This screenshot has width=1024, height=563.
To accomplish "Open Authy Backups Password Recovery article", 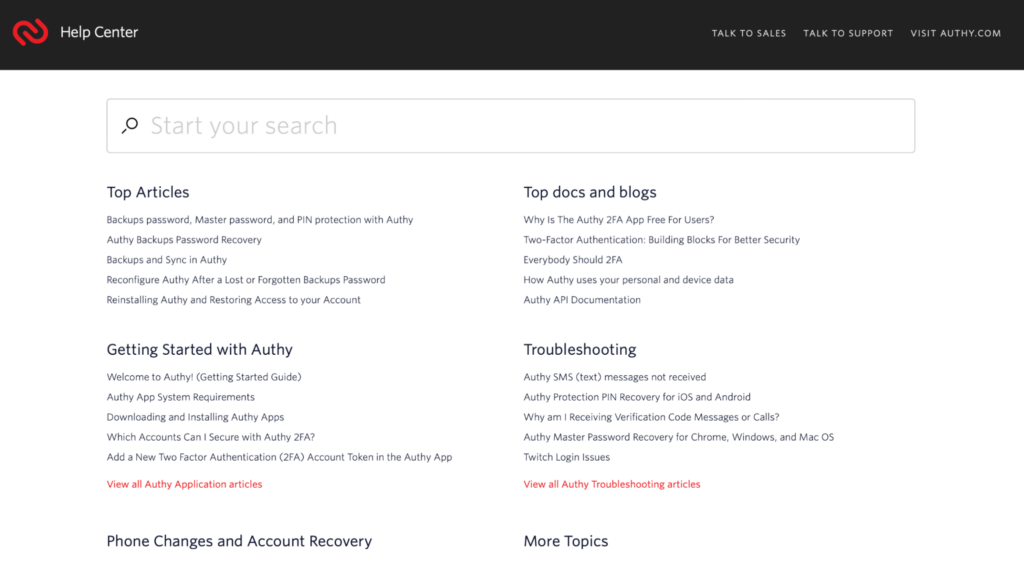I will click(184, 240).
